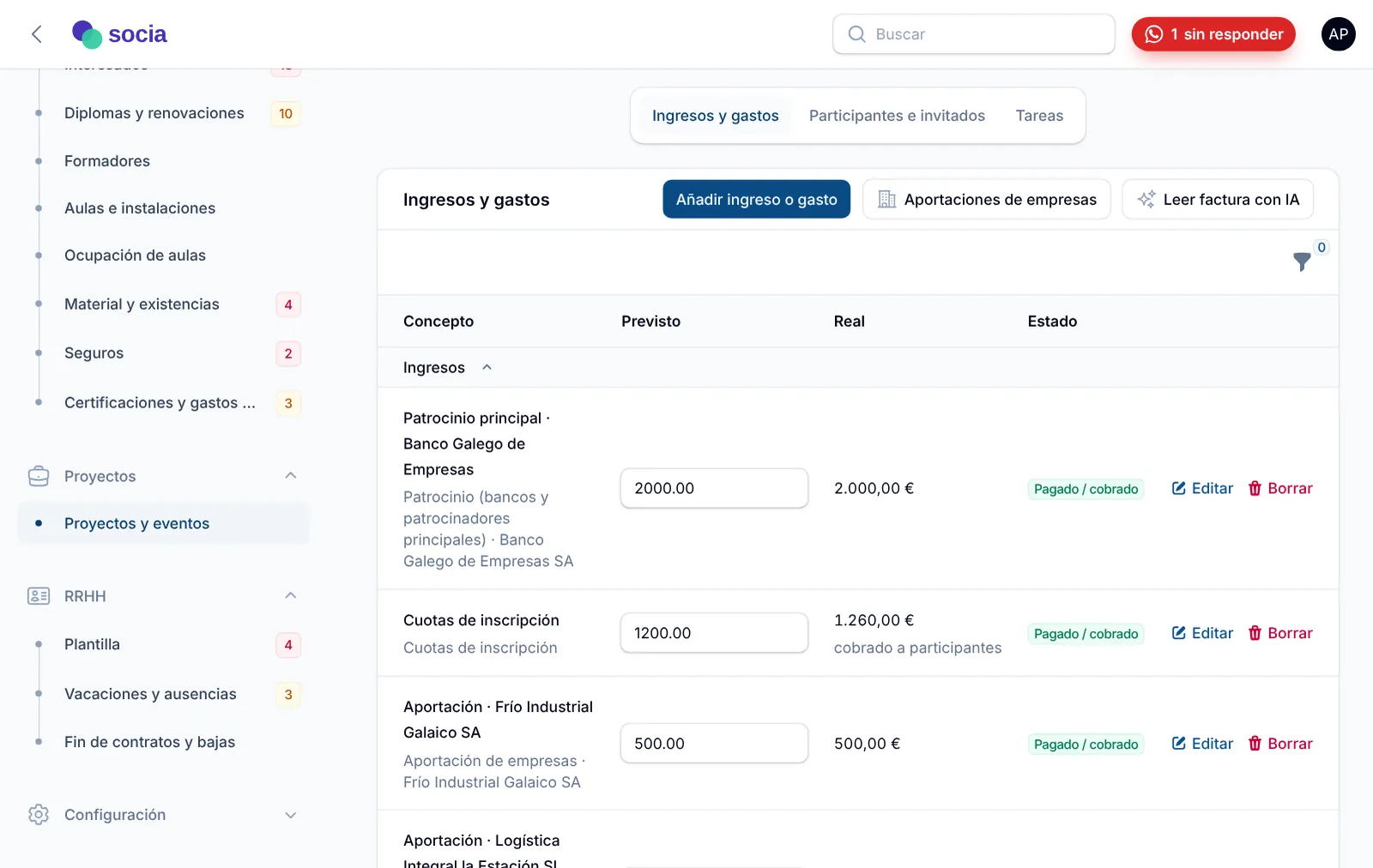1373x868 pixels.
Task: Click the search magnifier icon
Action: click(856, 34)
